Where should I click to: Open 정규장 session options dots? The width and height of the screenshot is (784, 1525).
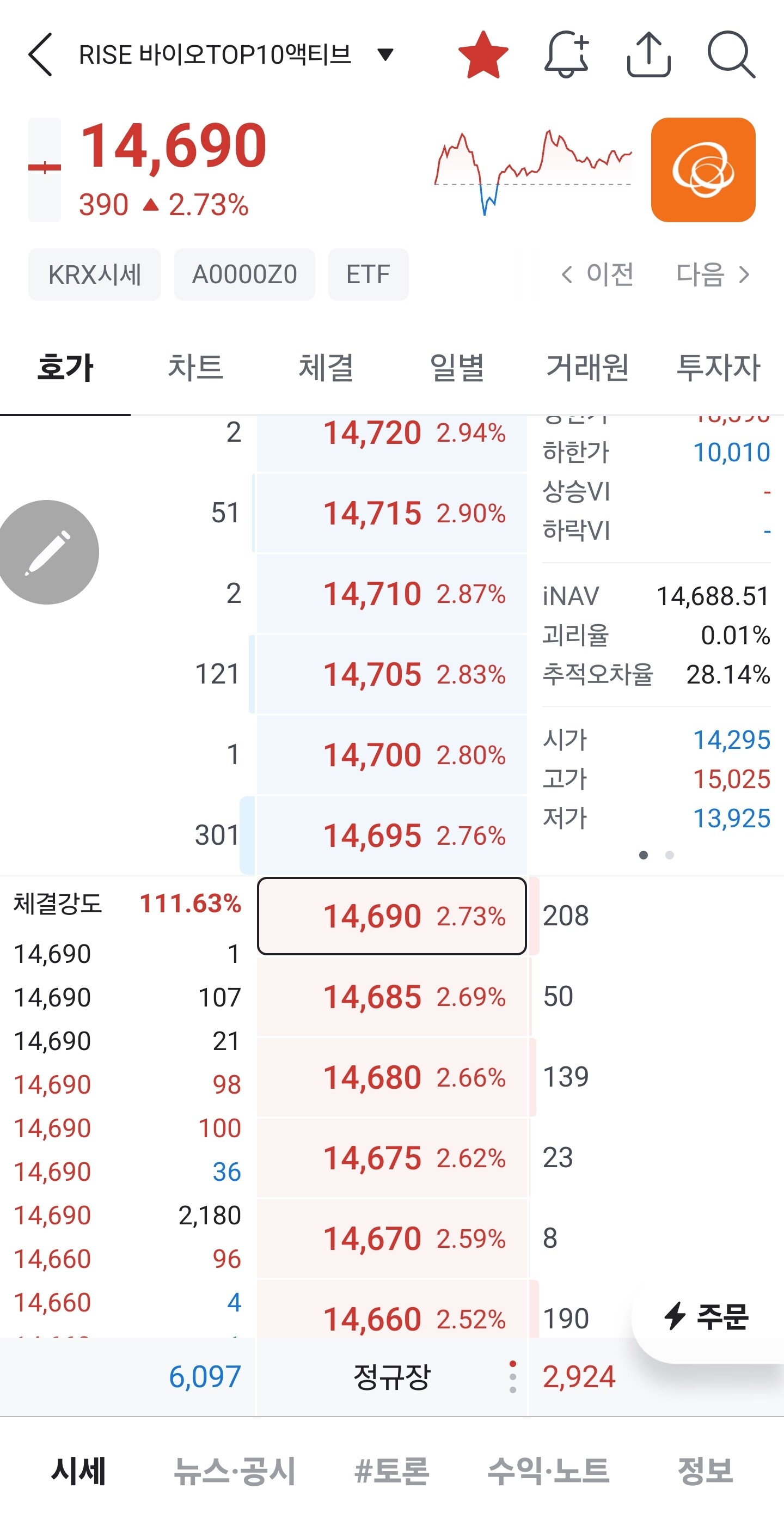coord(512,1376)
